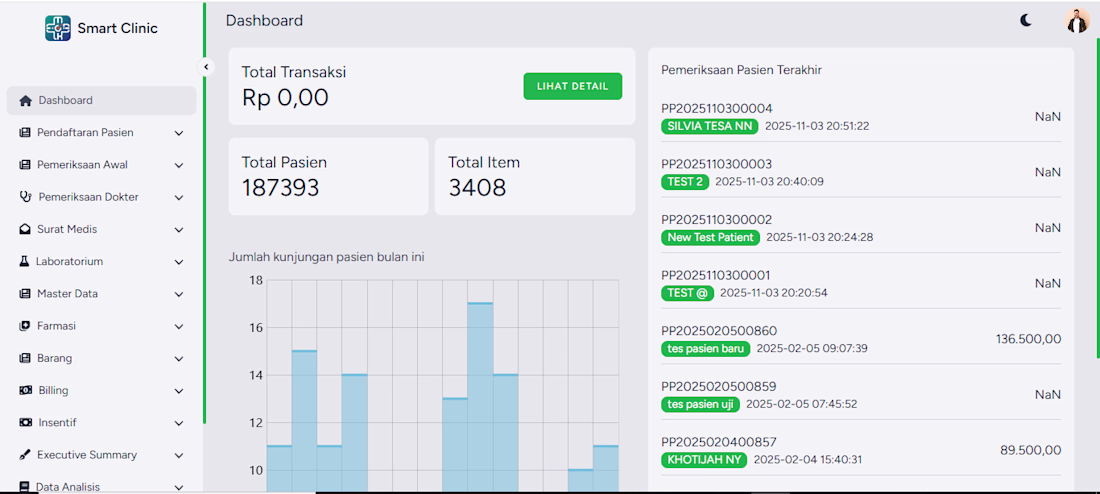Select examination ID PP2025020500860
Viewport: 1100px width, 494px height.
[719, 331]
